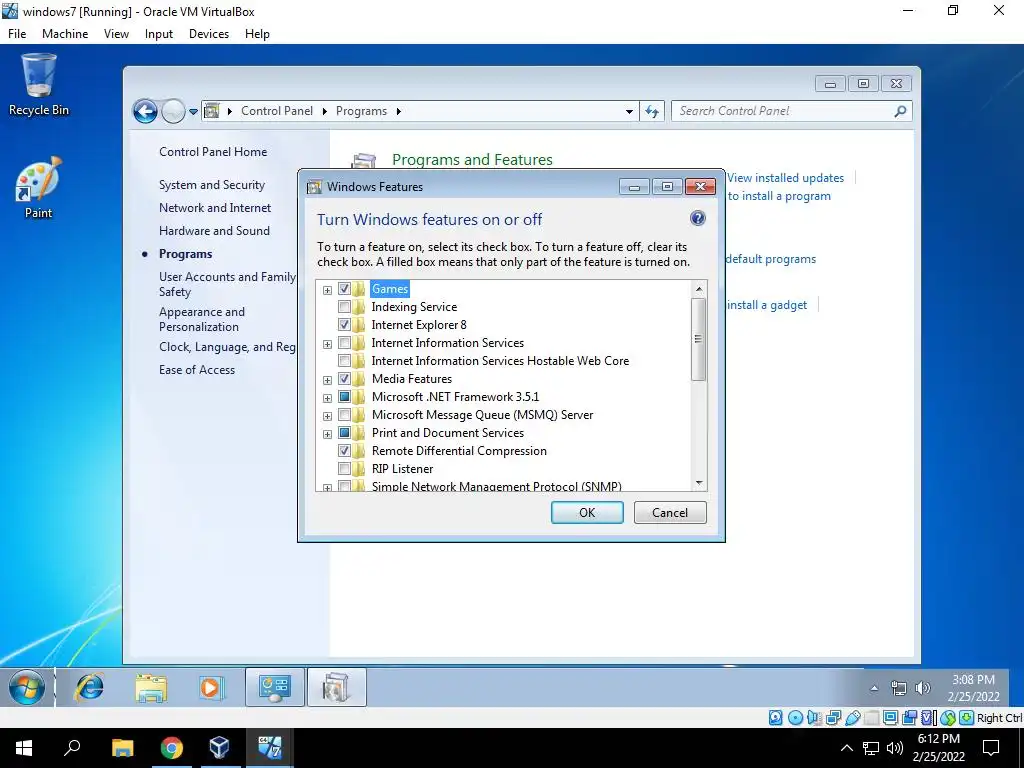Launch Chrome from host taskbar
This screenshot has height=768, width=1024.
(x=171, y=748)
